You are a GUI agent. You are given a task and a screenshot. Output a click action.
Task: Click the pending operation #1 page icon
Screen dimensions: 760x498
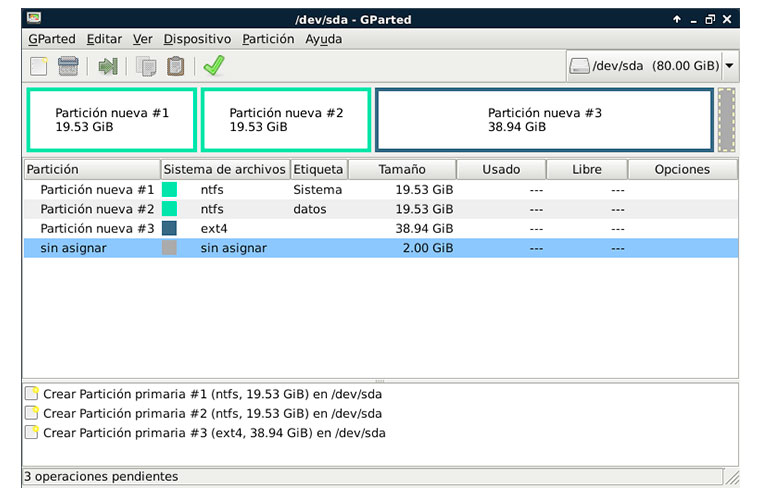pos(32,393)
